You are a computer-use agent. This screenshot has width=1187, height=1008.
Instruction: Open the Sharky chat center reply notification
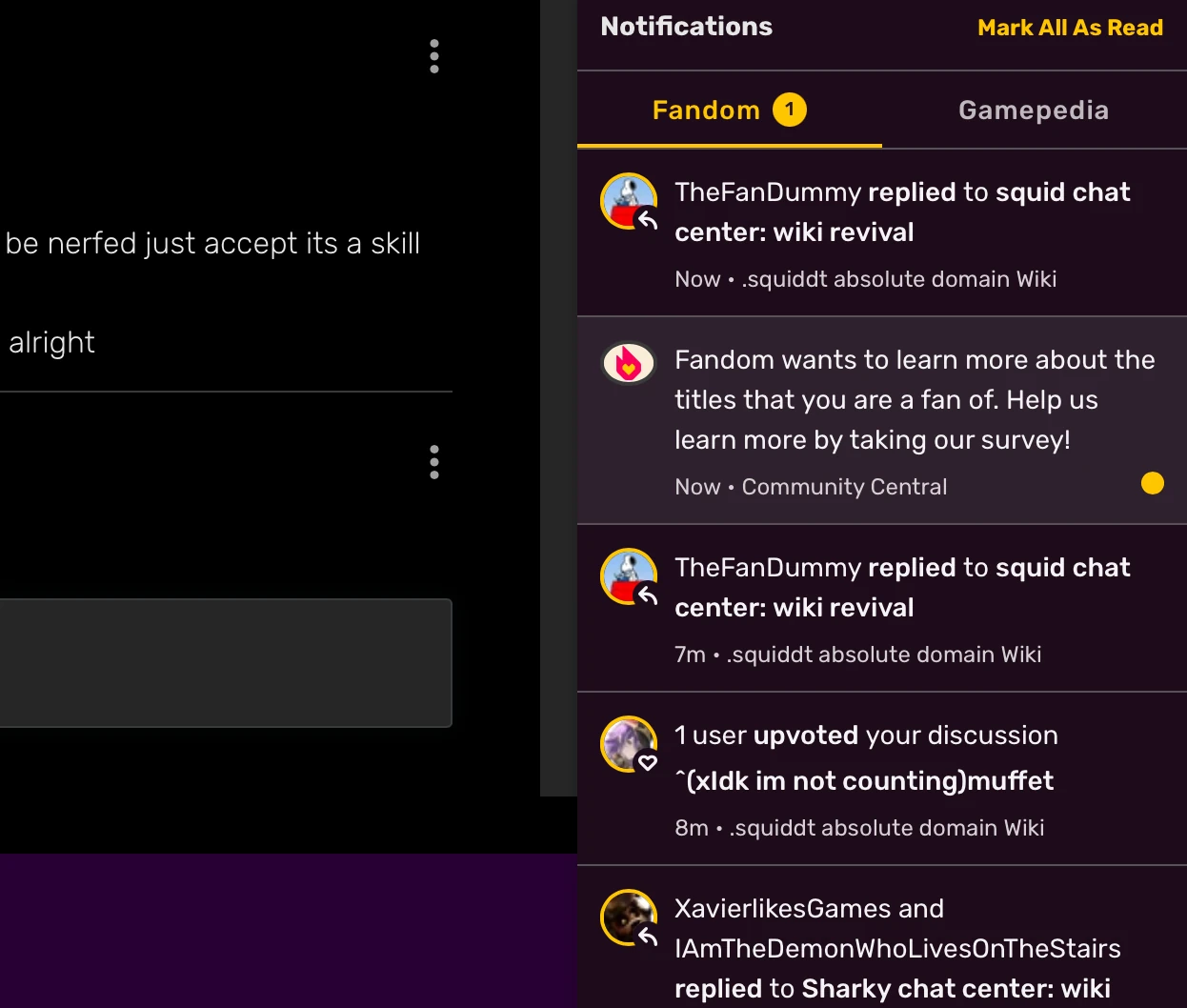click(x=895, y=949)
